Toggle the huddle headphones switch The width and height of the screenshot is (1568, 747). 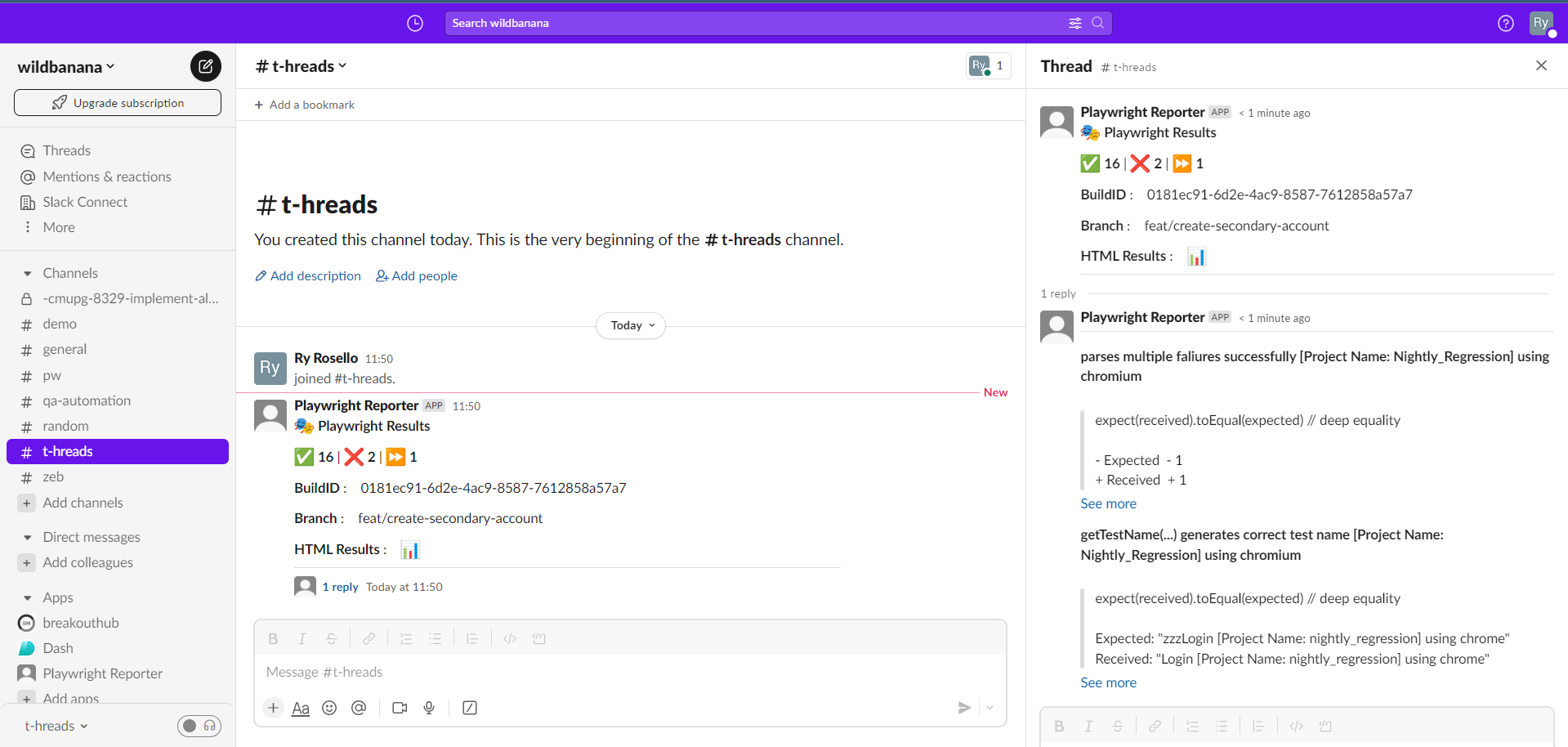pyautogui.click(x=199, y=726)
